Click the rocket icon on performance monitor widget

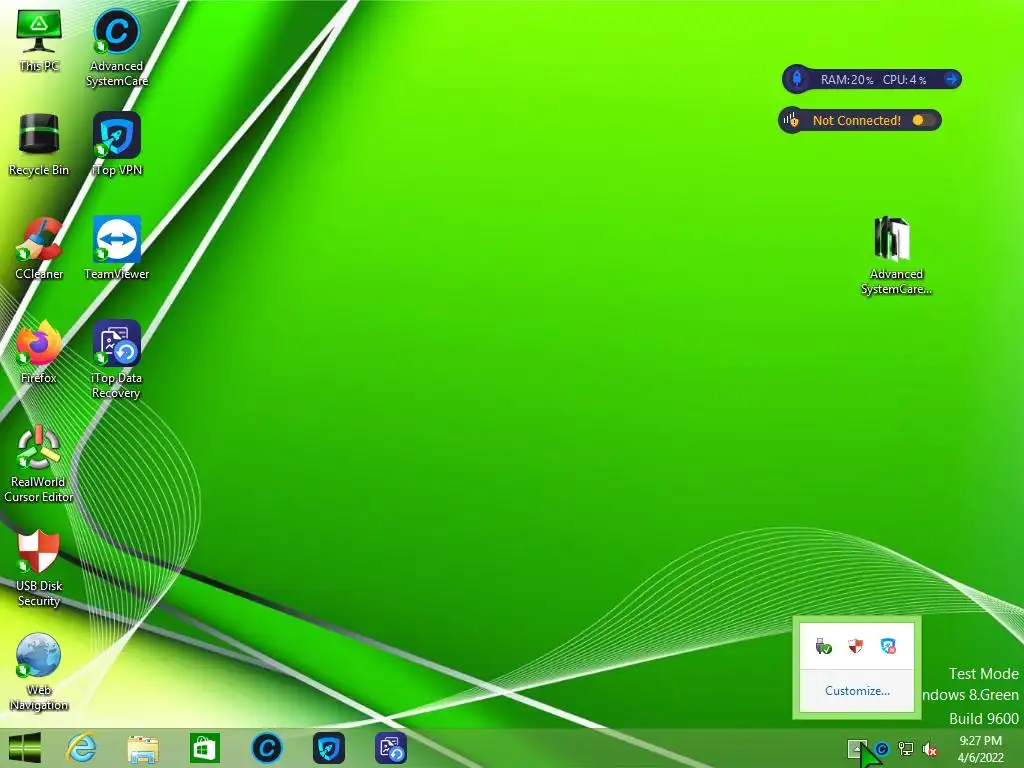tap(797, 79)
